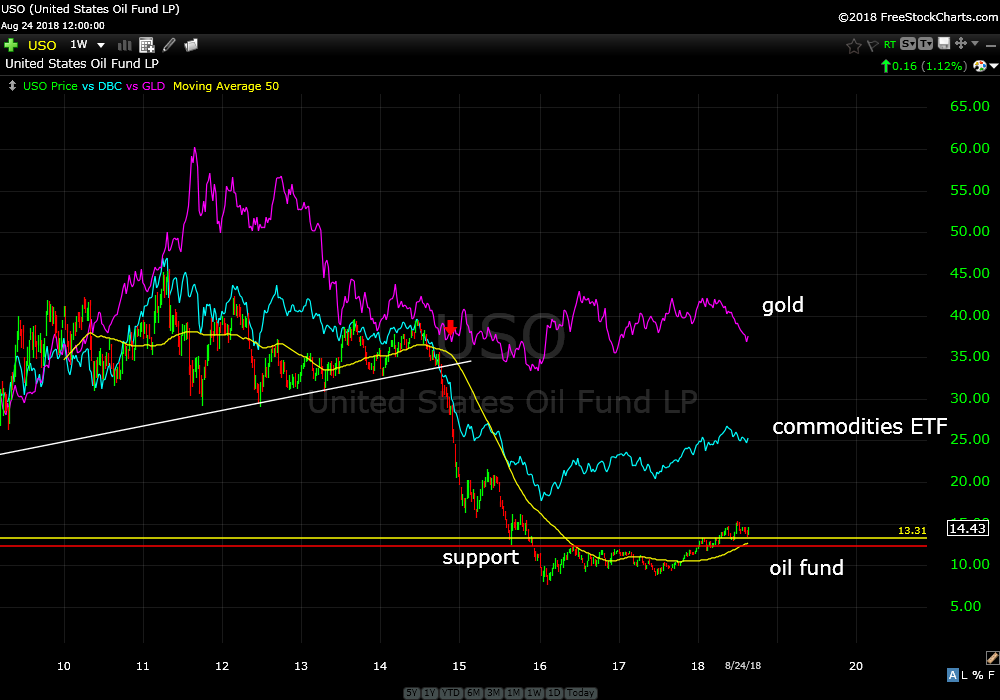Click the green plus add symbol icon
Screen dimensions: 1000x700
point(12,45)
